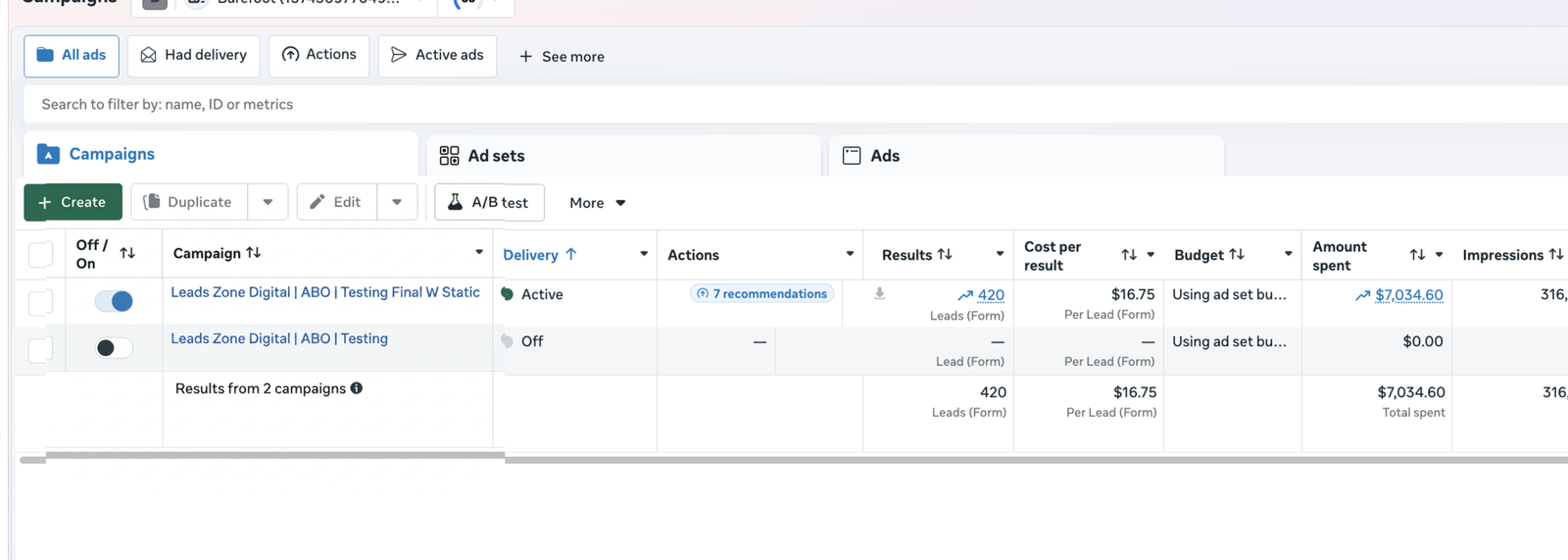
Task: Tick the select-all campaigns checkbox
Action: pyautogui.click(x=40, y=255)
